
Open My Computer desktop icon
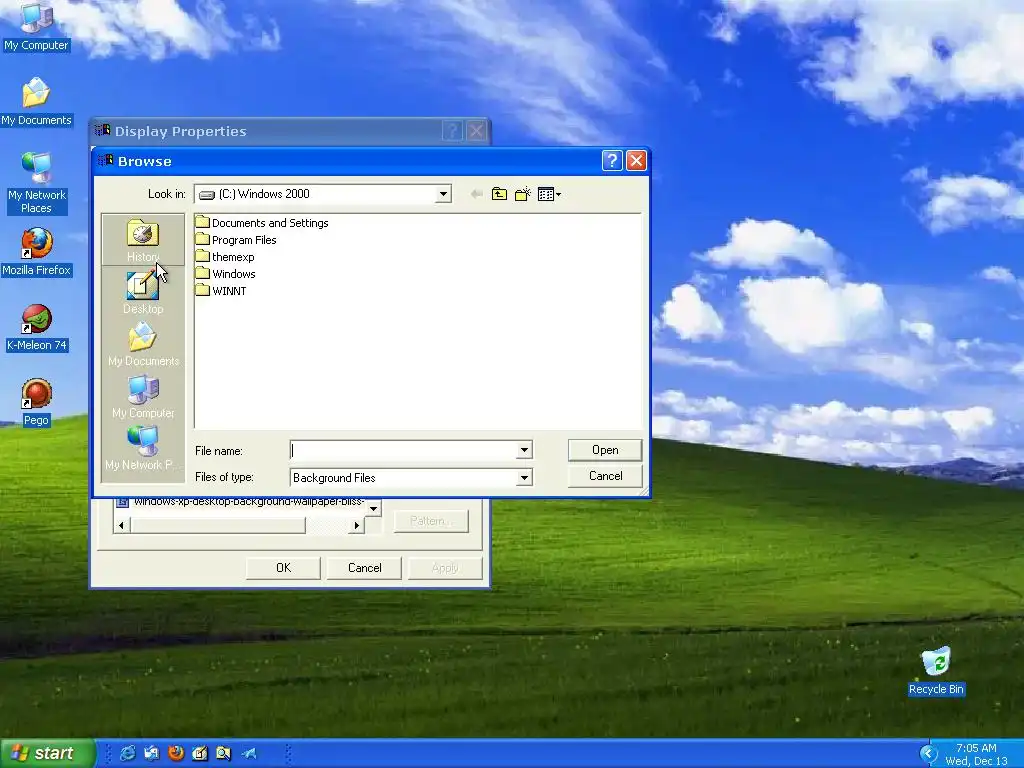click(36, 27)
